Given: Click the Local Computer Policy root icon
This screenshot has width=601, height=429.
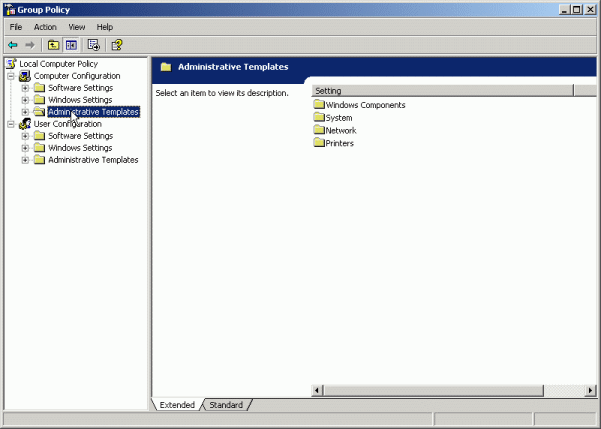Looking at the screenshot, I should (x=11, y=64).
